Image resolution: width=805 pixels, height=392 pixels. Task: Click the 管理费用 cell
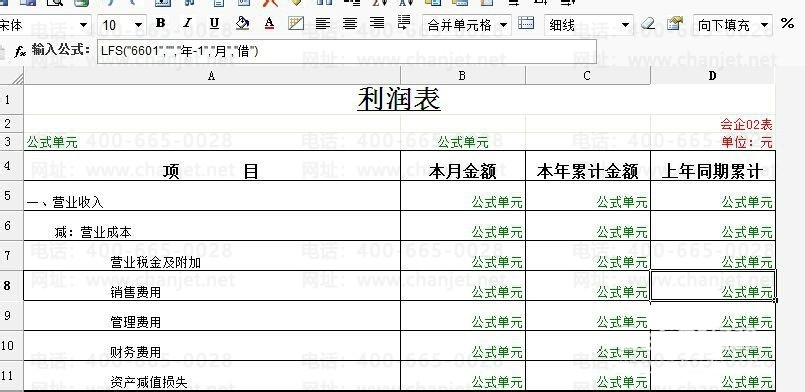pos(212,316)
